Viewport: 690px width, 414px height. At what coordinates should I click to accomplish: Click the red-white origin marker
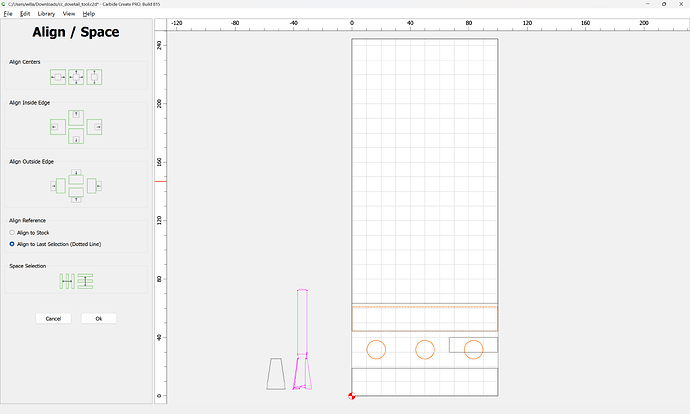click(352, 396)
